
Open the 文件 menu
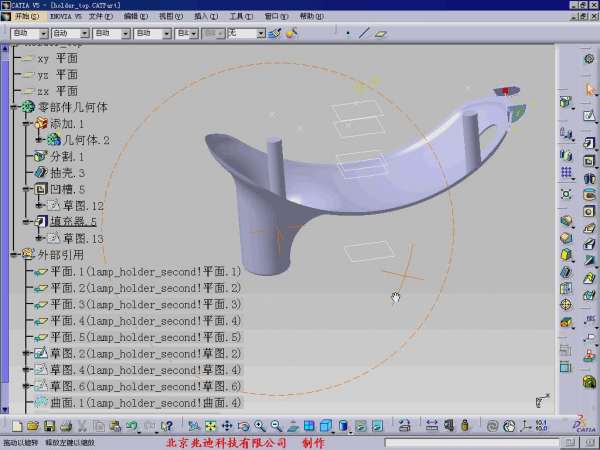click(x=101, y=16)
